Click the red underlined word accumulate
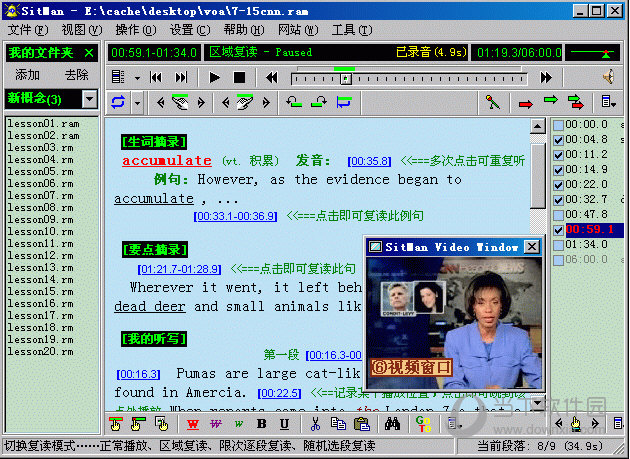This screenshot has width=630, height=459. 167,160
